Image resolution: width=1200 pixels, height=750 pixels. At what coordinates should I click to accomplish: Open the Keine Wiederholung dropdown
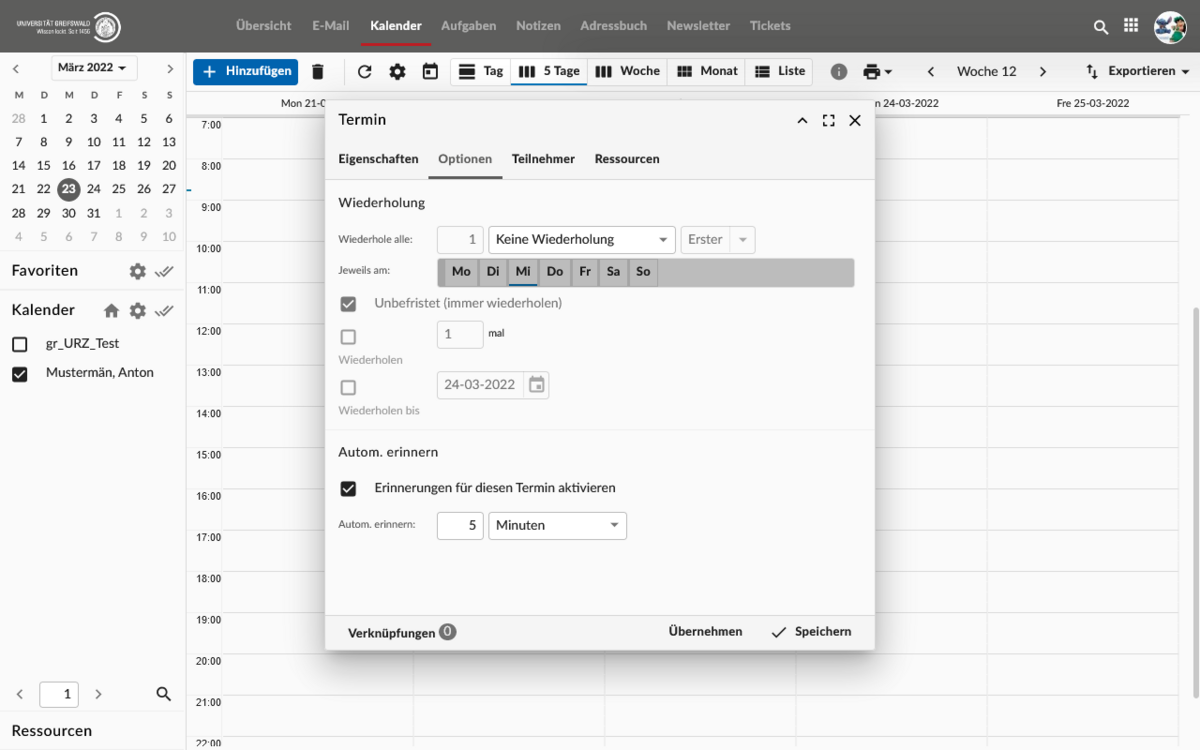coord(581,240)
